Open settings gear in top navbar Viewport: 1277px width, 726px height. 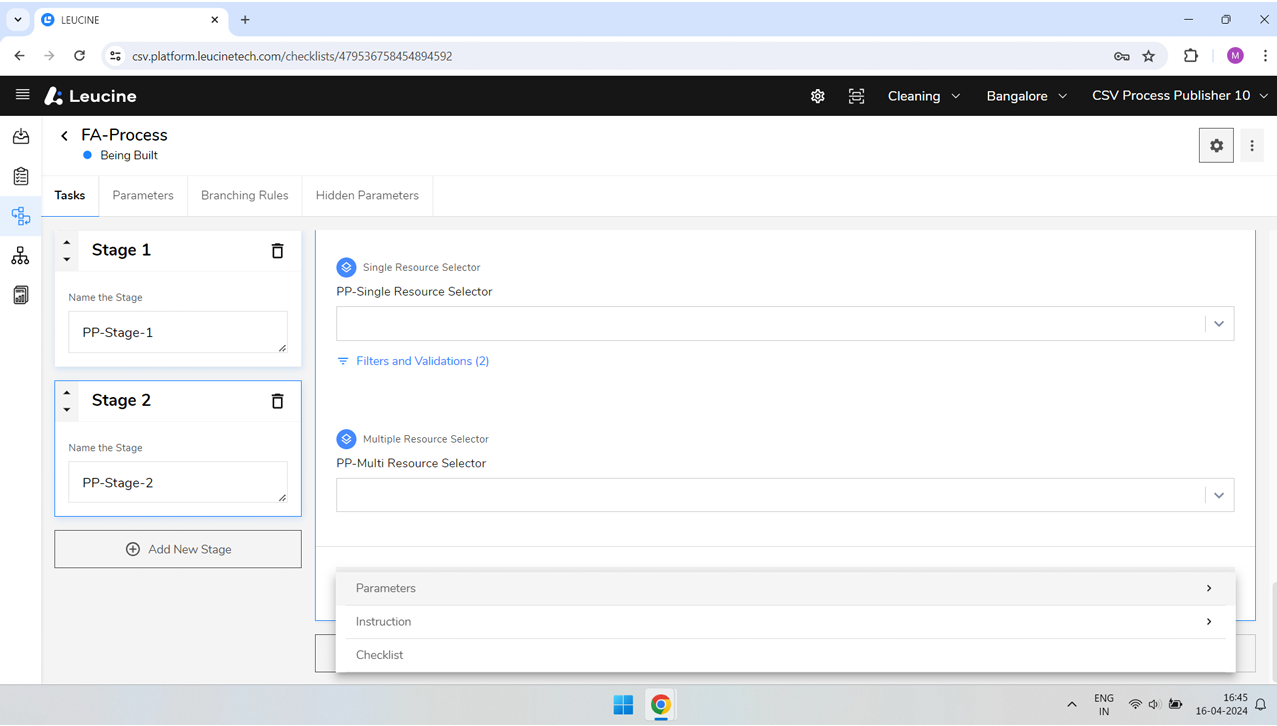click(x=818, y=96)
